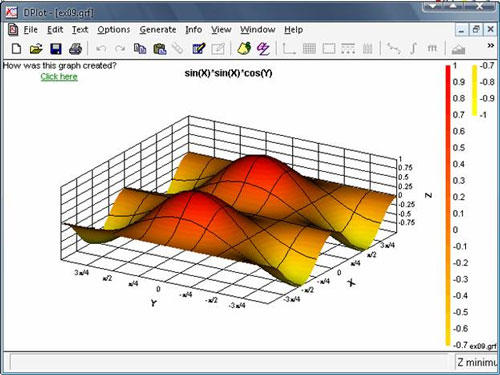Click the paperclip link icon
This screenshot has height=375, width=500.
(178, 49)
